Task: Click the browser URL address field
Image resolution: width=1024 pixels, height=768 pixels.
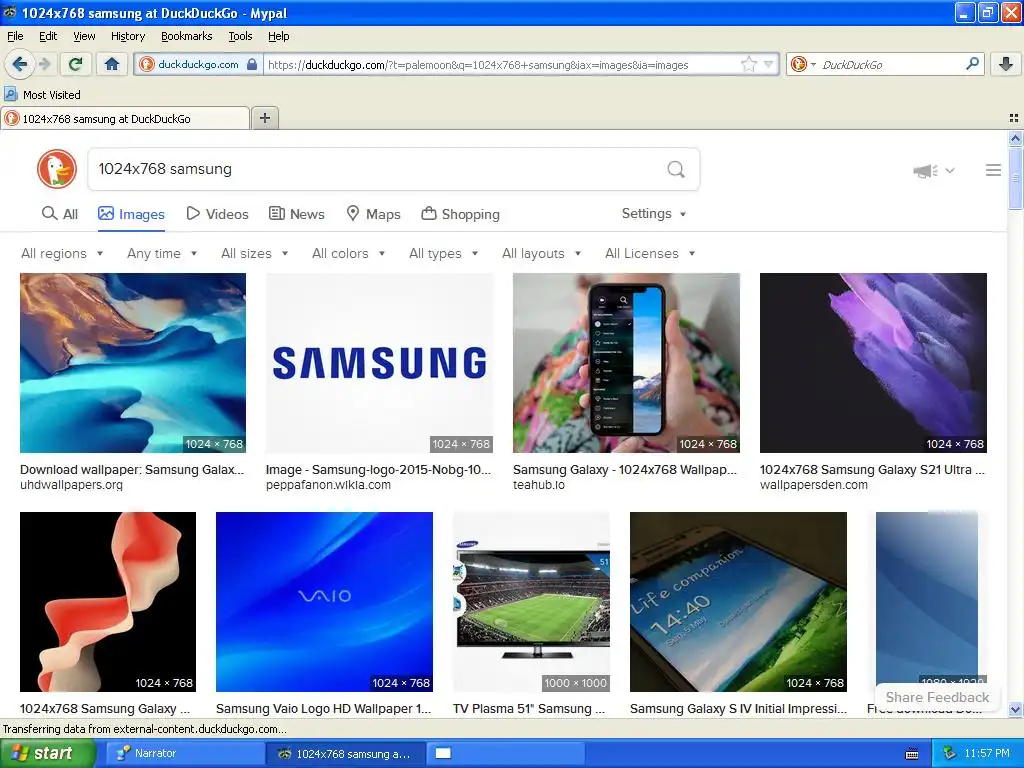Action: click(x=502, y=65)
